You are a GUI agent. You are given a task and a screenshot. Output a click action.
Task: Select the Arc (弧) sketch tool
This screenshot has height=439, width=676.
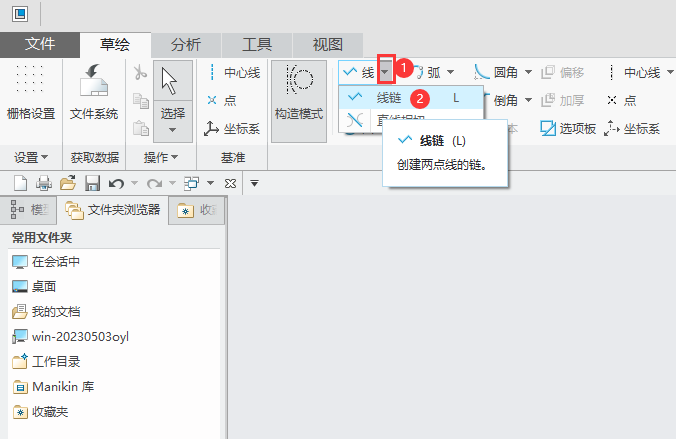click(x=429, y=72)
